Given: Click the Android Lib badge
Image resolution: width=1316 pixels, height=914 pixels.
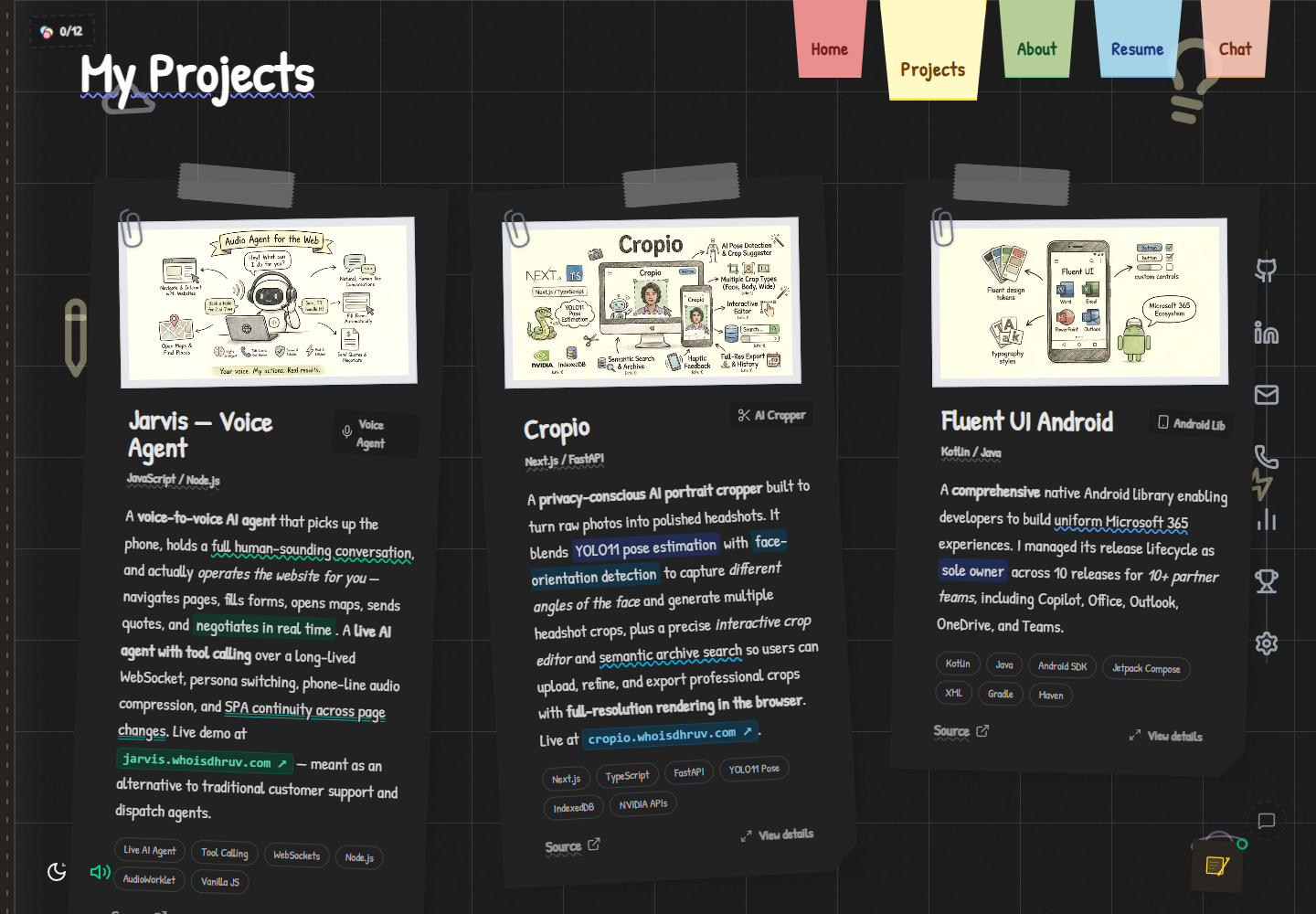Looking at the screenshot, I should tap(1192, 423).
